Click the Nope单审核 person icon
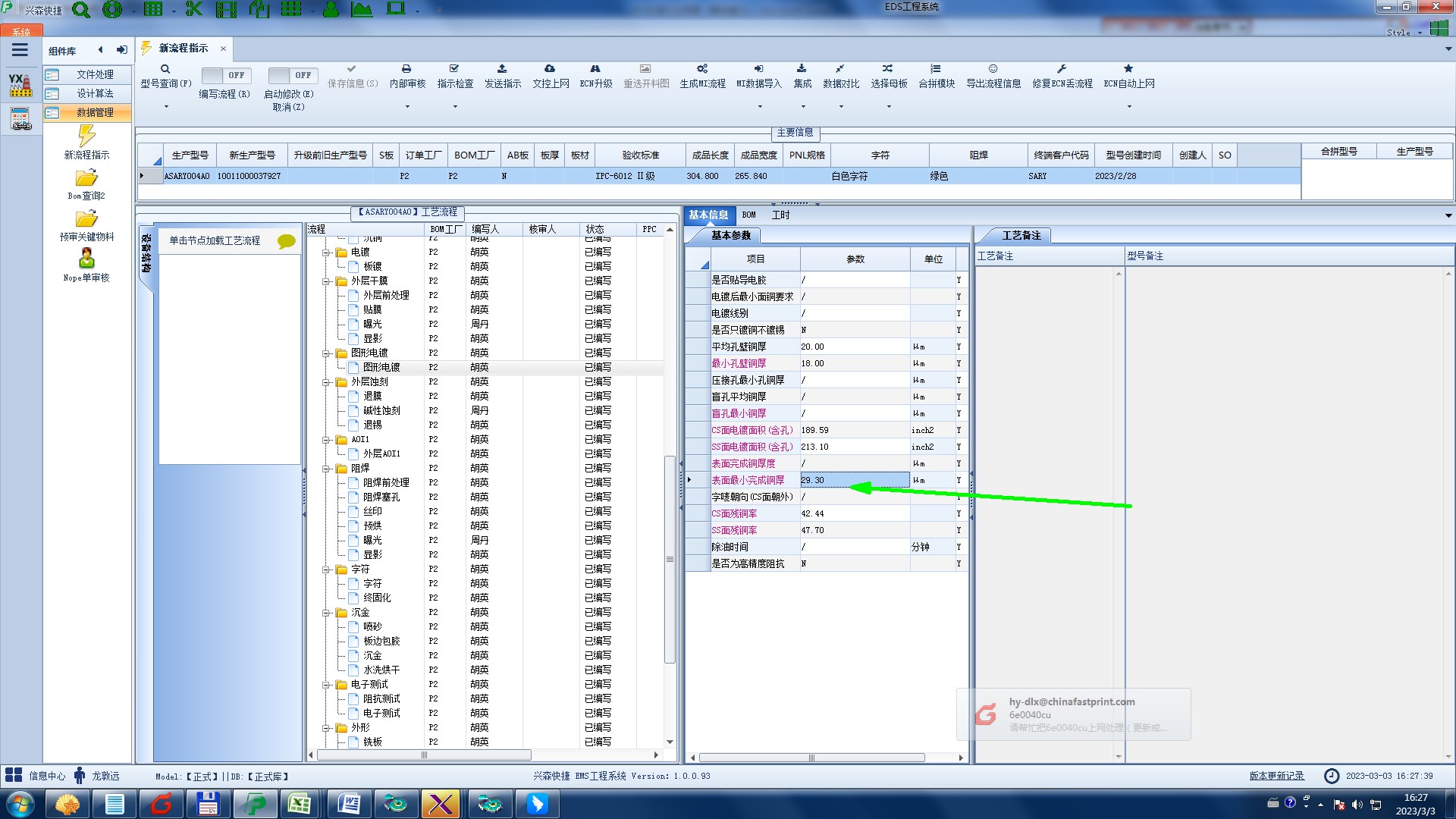 click(x=86, y=259)
